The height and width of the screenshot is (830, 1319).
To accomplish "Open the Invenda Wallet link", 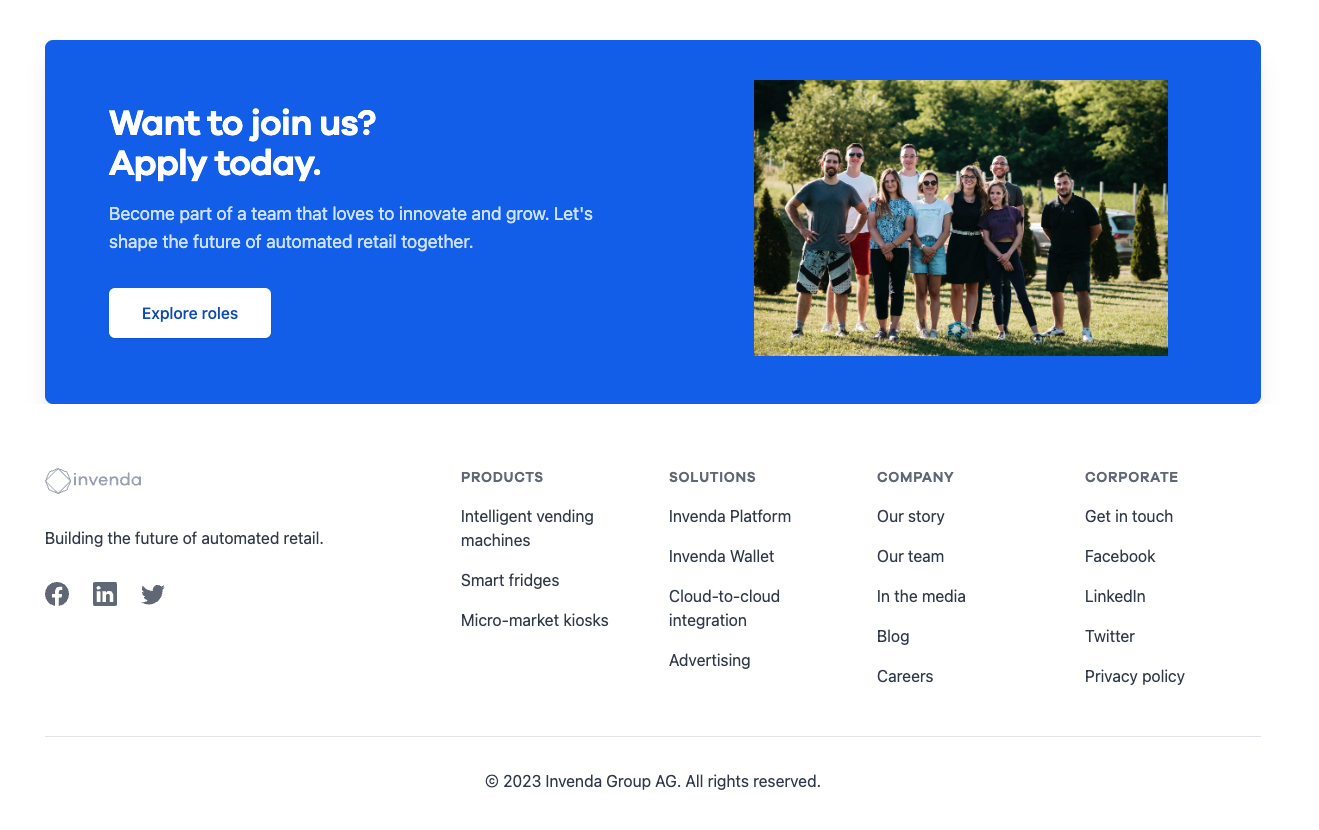I will tap(722, 556).
